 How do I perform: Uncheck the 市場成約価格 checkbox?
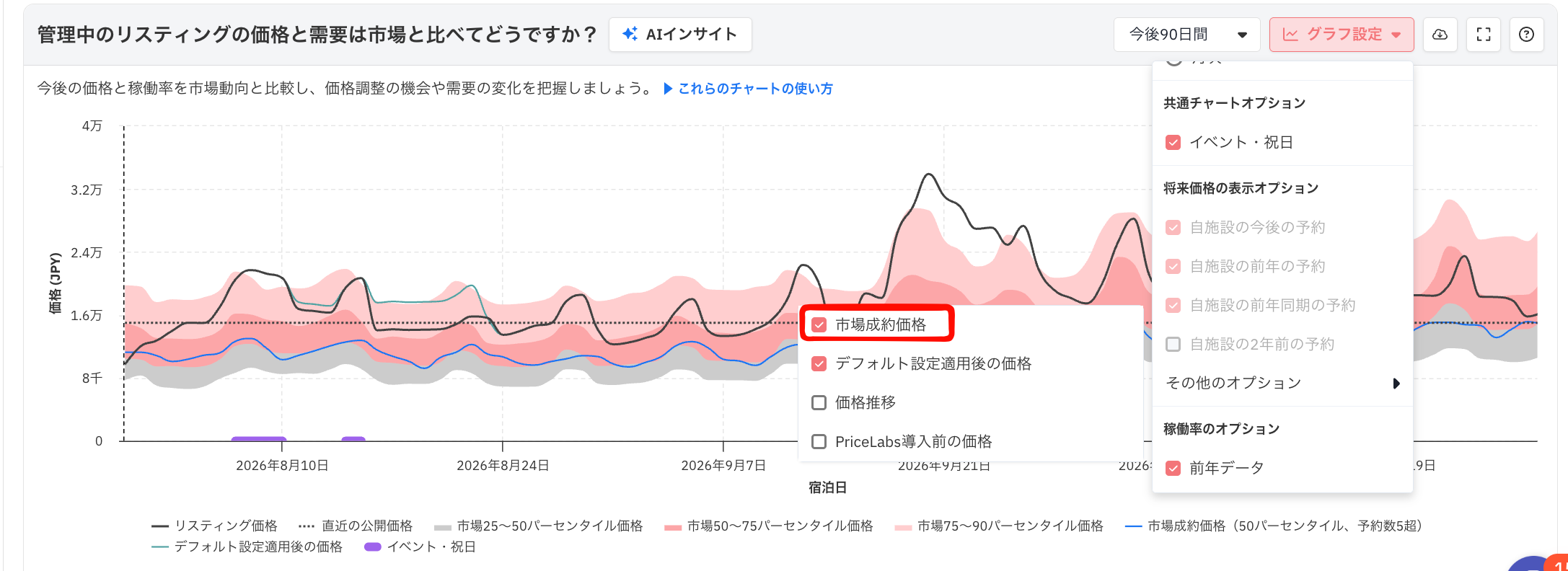pos(819,324)
